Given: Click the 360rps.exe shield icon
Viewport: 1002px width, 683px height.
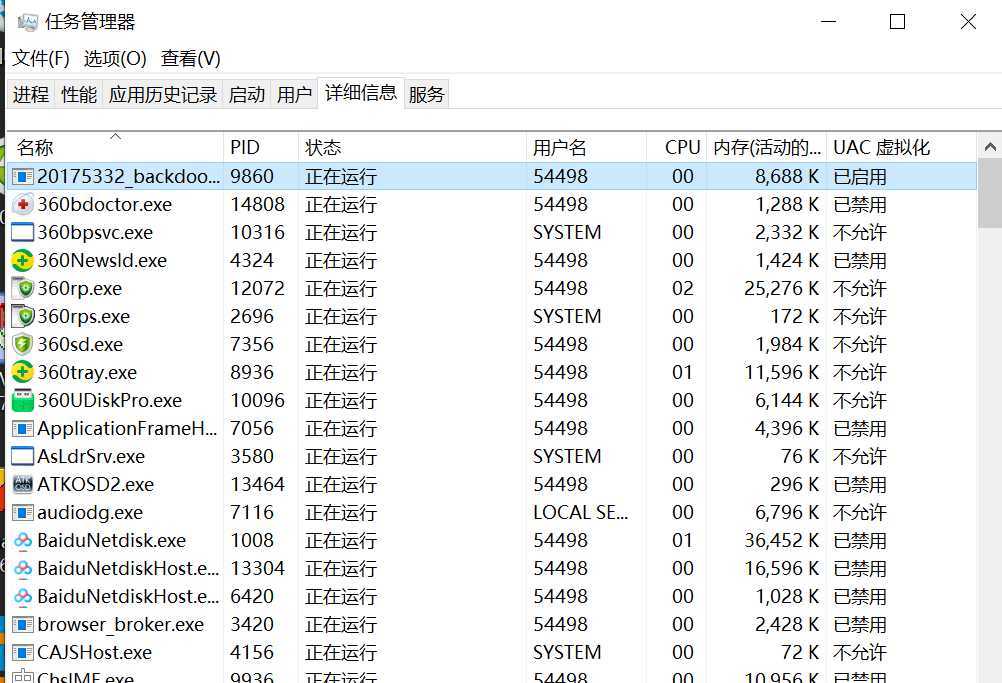Looking at the screenshot, I should coord(22,316).
